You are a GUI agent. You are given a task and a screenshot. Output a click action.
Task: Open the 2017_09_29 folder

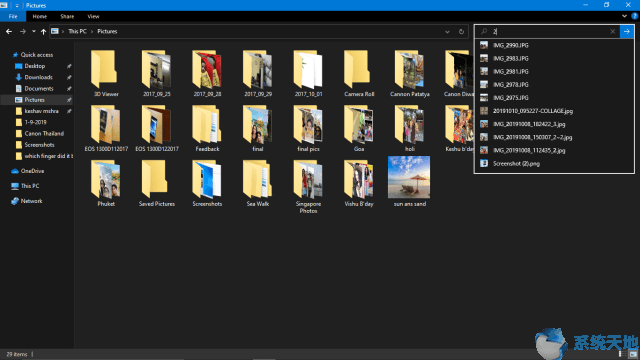[258, 73]
